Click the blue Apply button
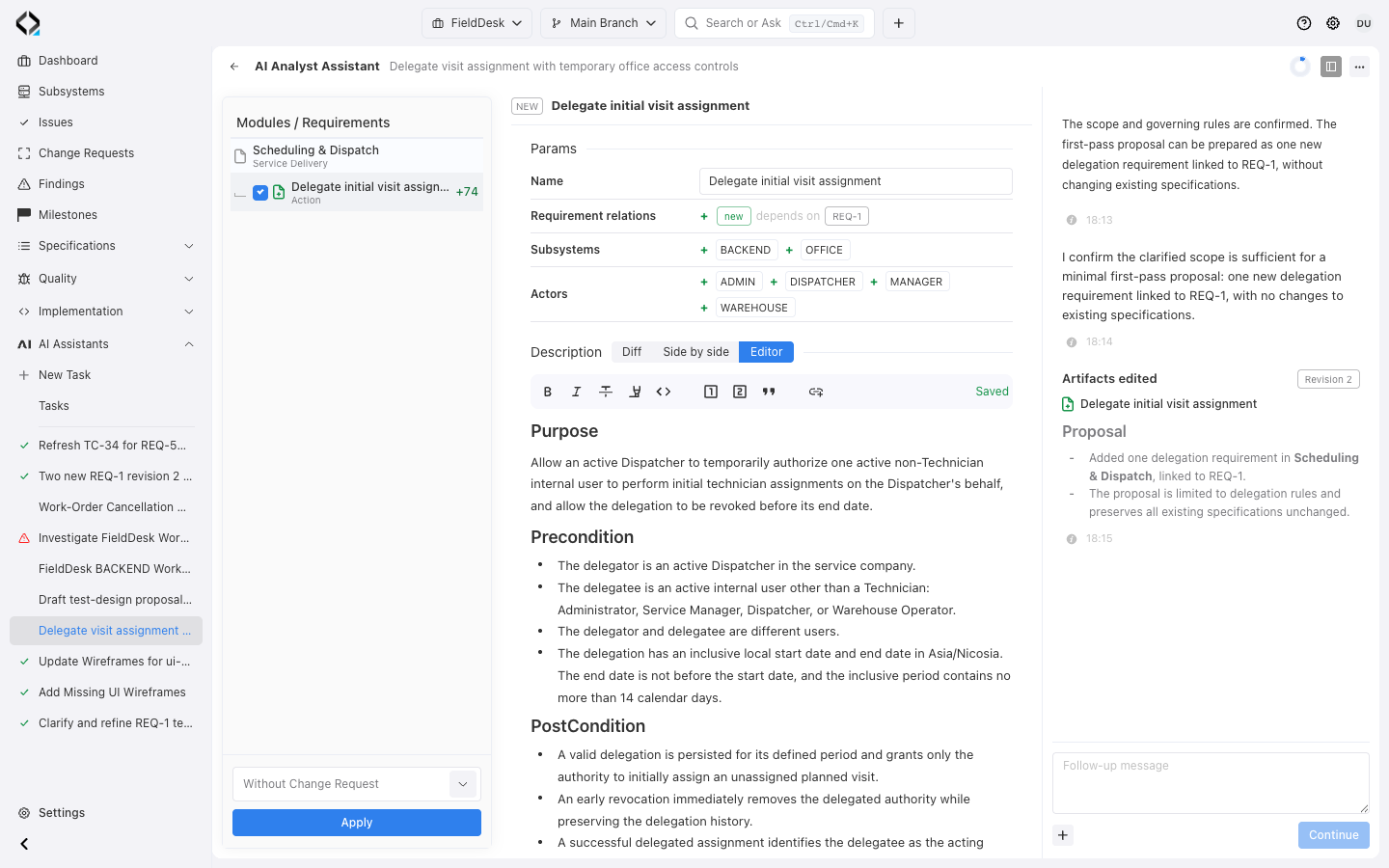Screen dimensions: 1389x868 [357, 823]
